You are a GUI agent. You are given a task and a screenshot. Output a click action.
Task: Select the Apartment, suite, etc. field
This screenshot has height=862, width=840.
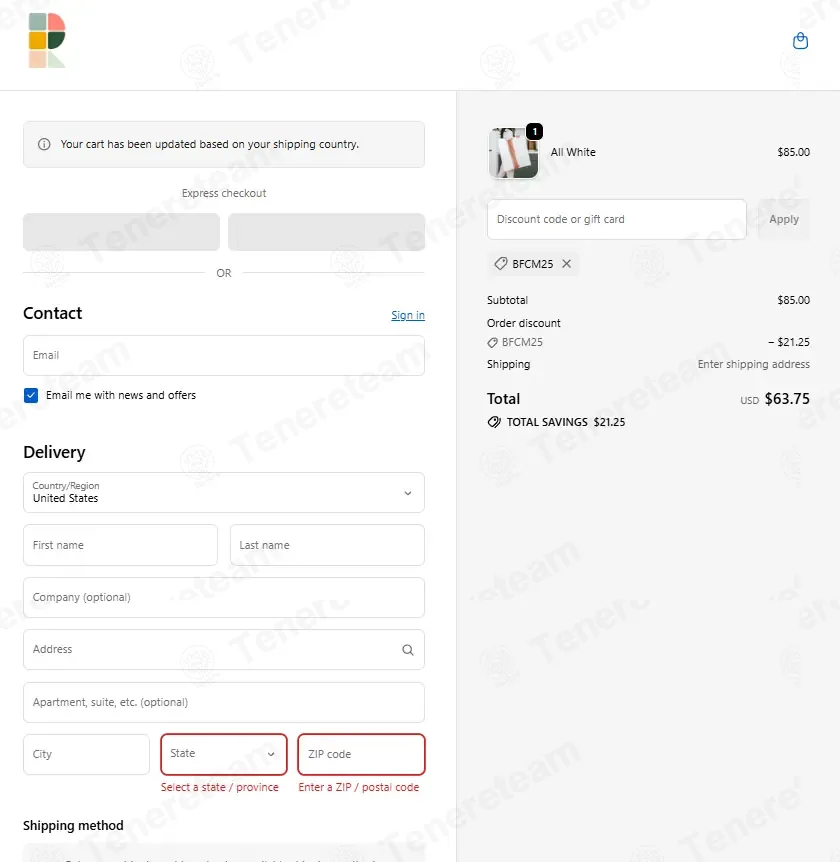tap(224, 702)
